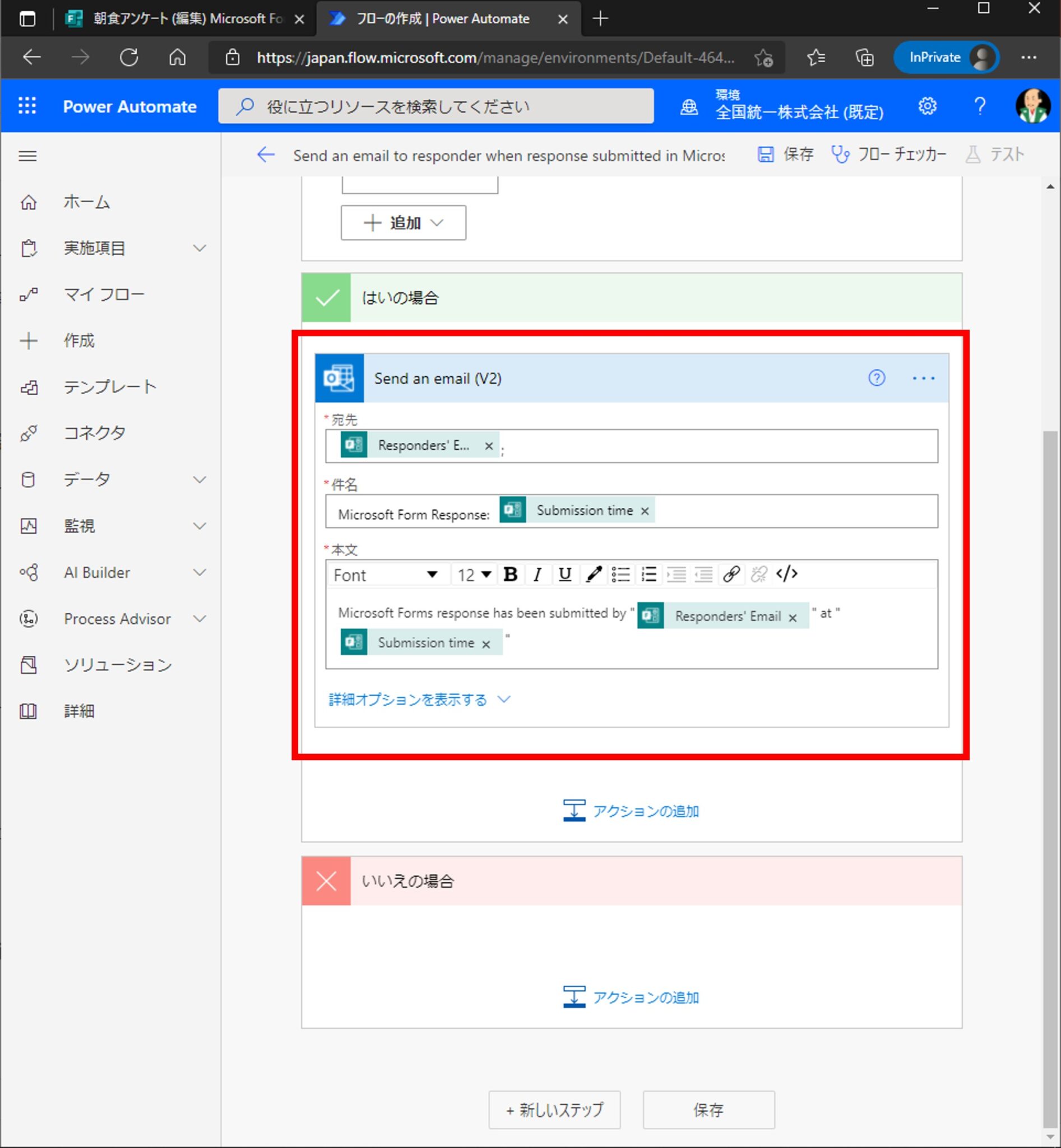Open the settings gear icon
This screenshot has width=1061, height=1148.
[x=927, y=107]
